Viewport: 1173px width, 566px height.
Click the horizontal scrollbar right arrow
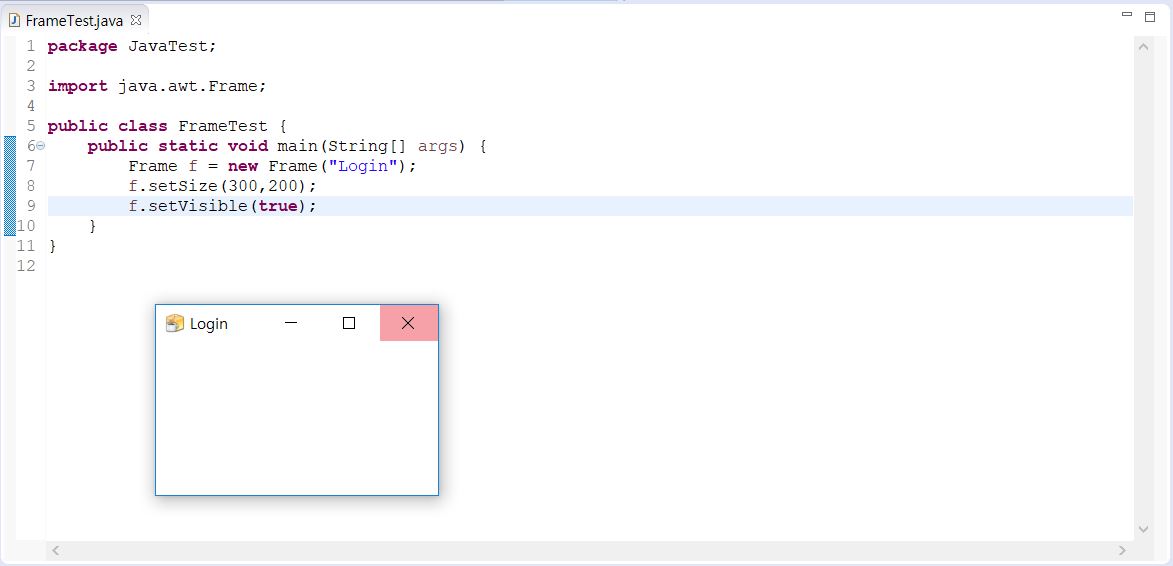(x=1122, y=551)
